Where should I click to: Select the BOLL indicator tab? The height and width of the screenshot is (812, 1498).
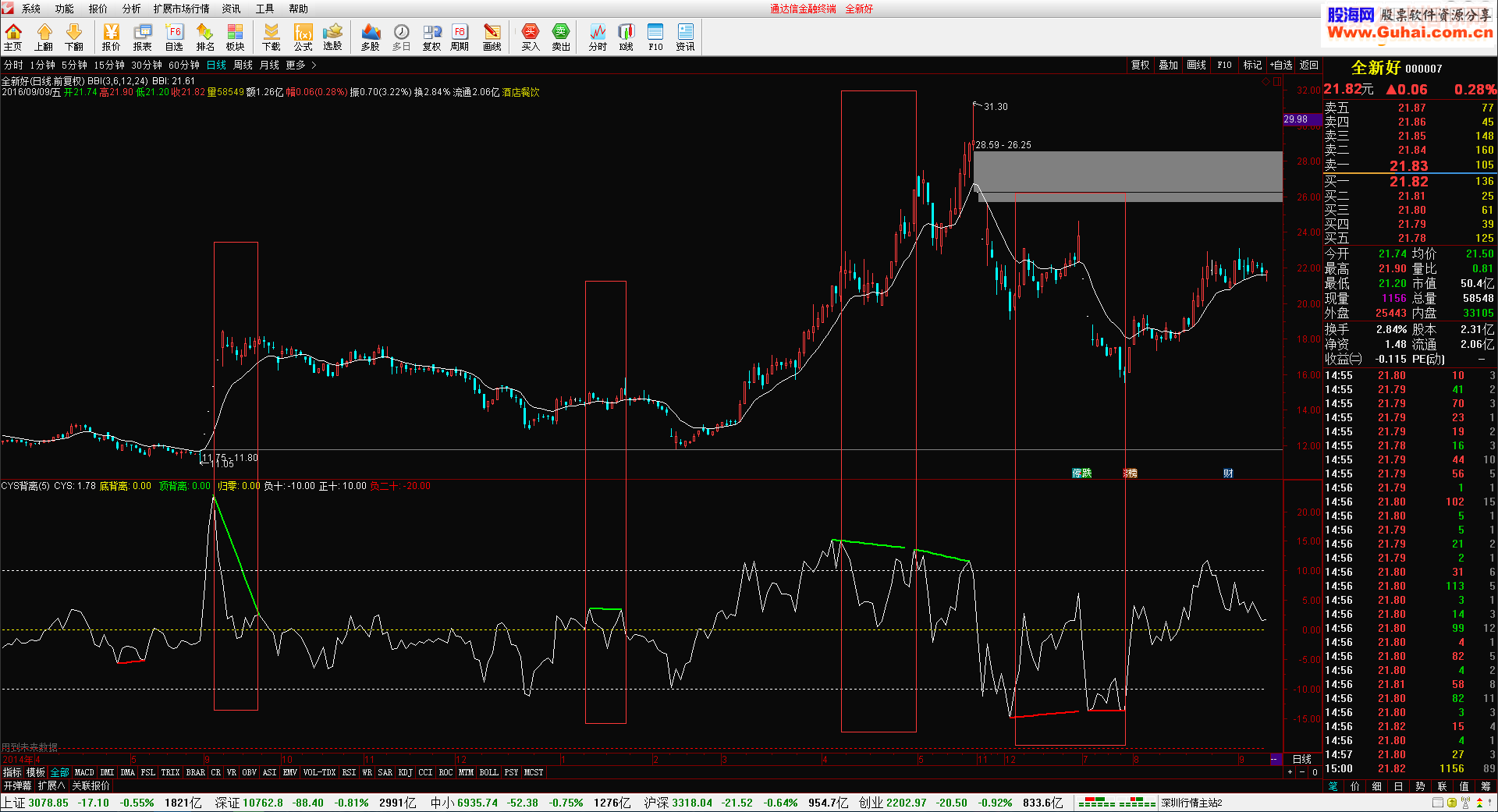pyautogui.click(x=489, y=772)
